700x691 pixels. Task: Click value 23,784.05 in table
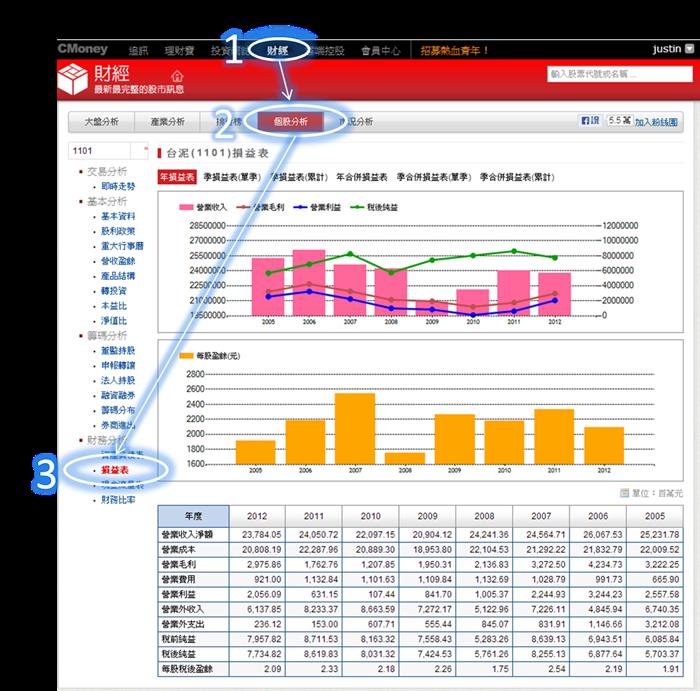click(262, 534)
